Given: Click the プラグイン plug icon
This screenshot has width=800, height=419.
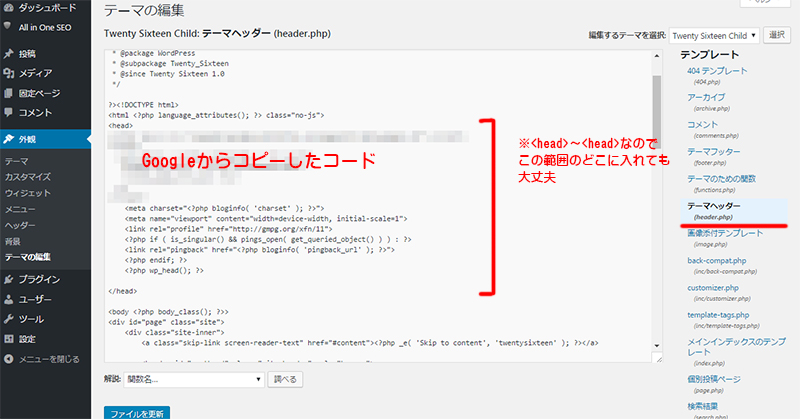Looking at the screenshot, I should [9, 280].
